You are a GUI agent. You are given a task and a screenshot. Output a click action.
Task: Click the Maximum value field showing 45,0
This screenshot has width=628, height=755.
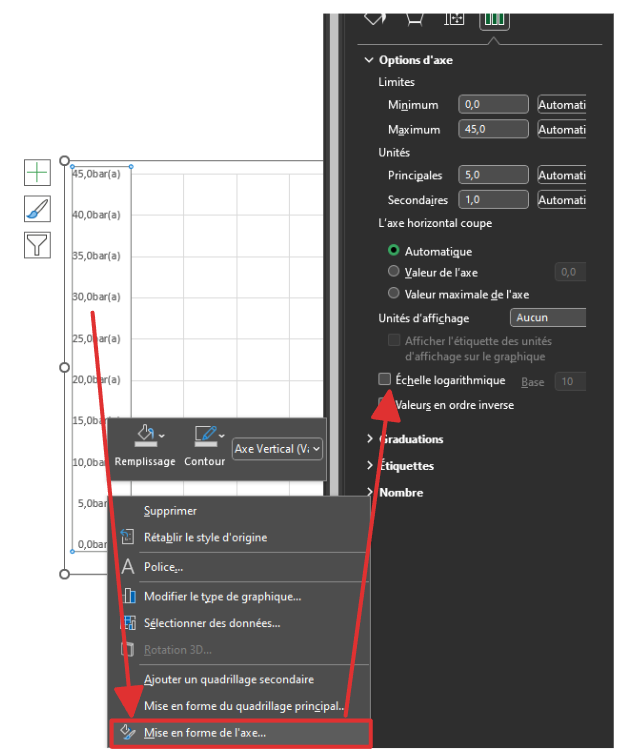coord(493,129)
